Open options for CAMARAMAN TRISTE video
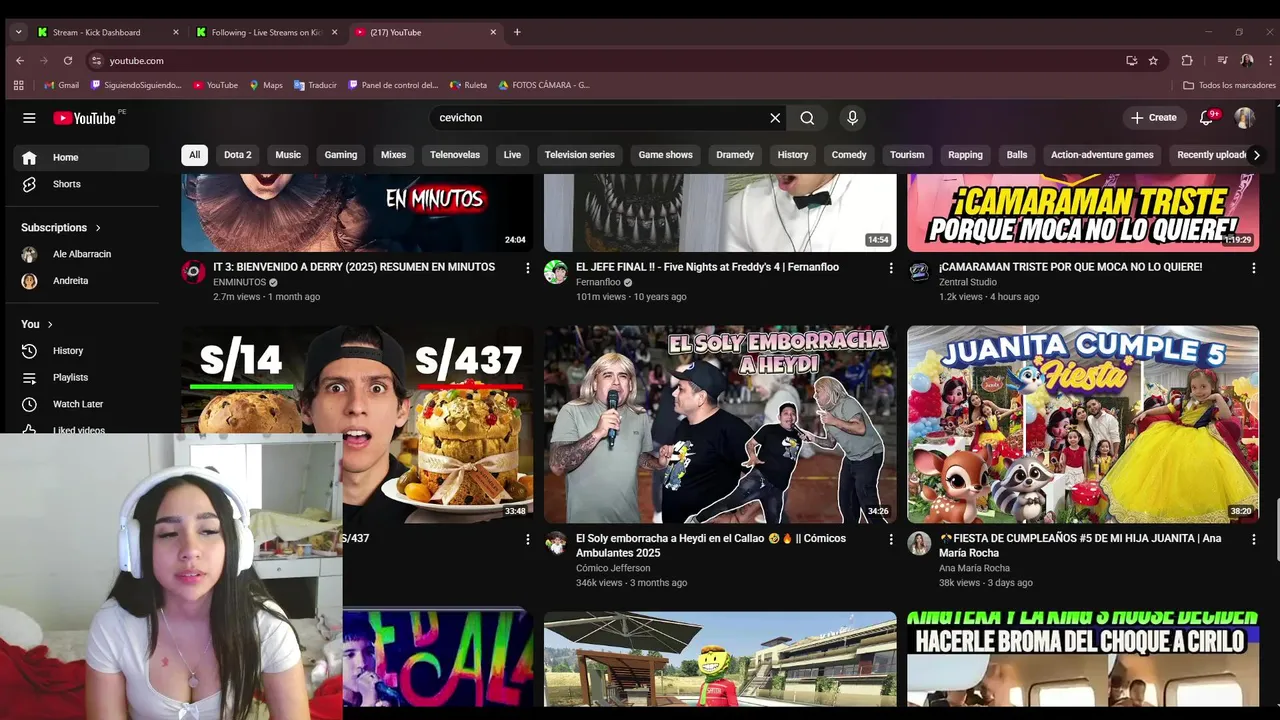Image resolution: width=1280 pixels, height=720 pixels. (x=1253, y=268)
